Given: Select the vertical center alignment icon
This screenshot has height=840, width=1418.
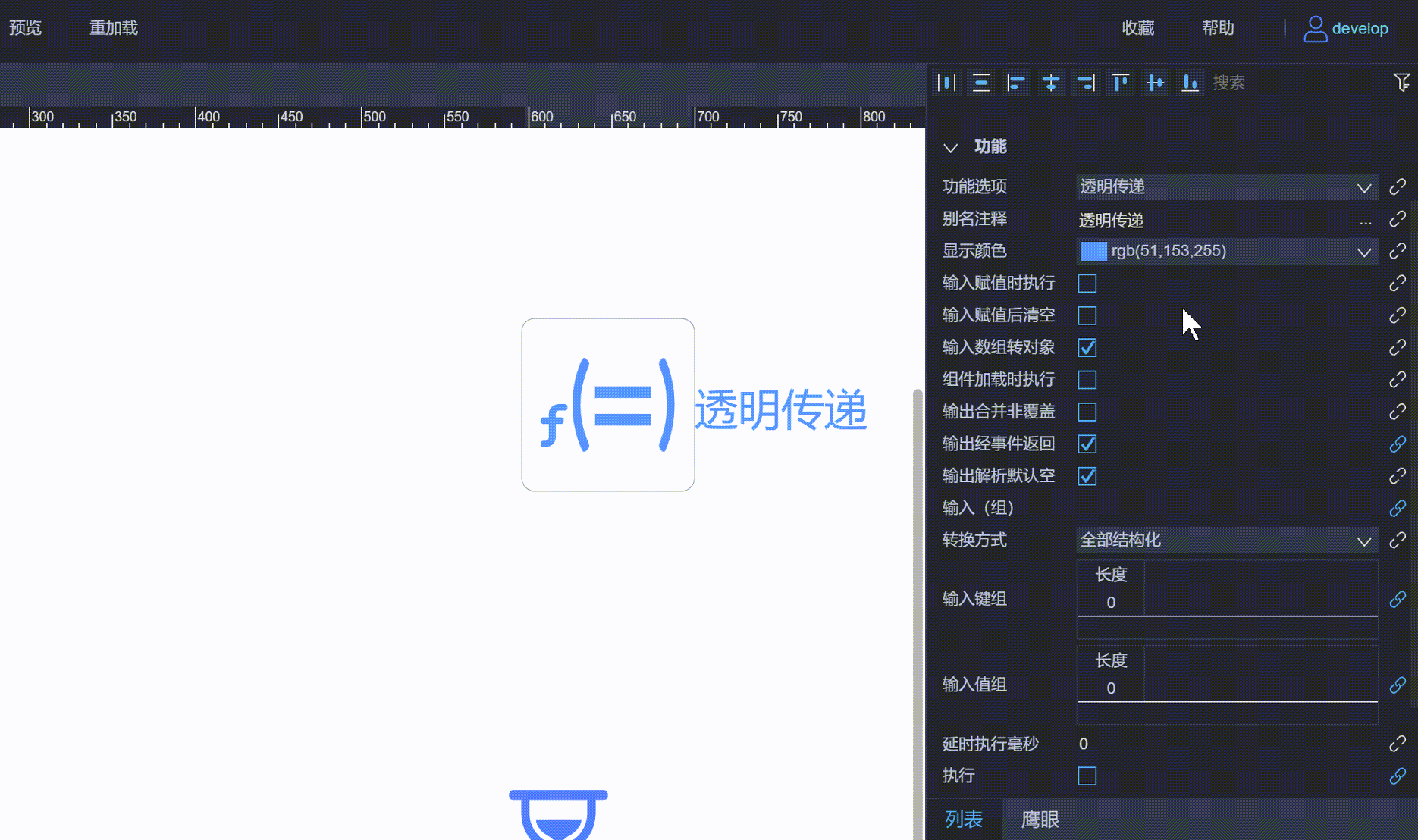Looking at the screenshot, I should [x=1155, y=83].
